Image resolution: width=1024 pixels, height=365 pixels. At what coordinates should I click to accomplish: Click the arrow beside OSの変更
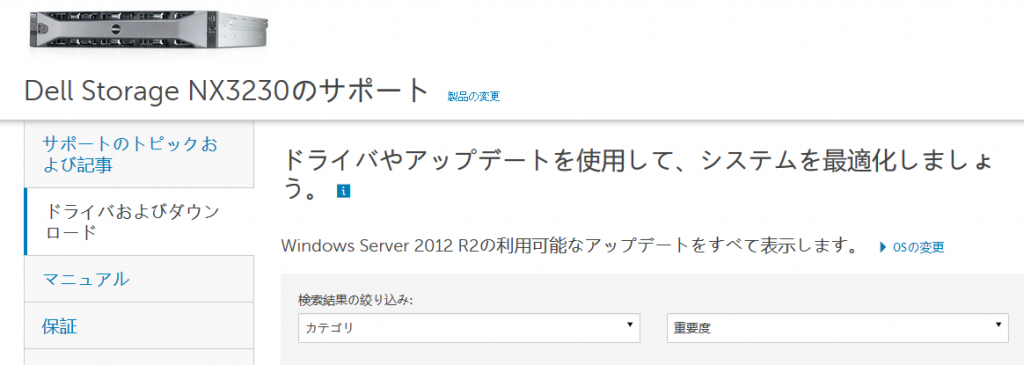coord(883,247)
